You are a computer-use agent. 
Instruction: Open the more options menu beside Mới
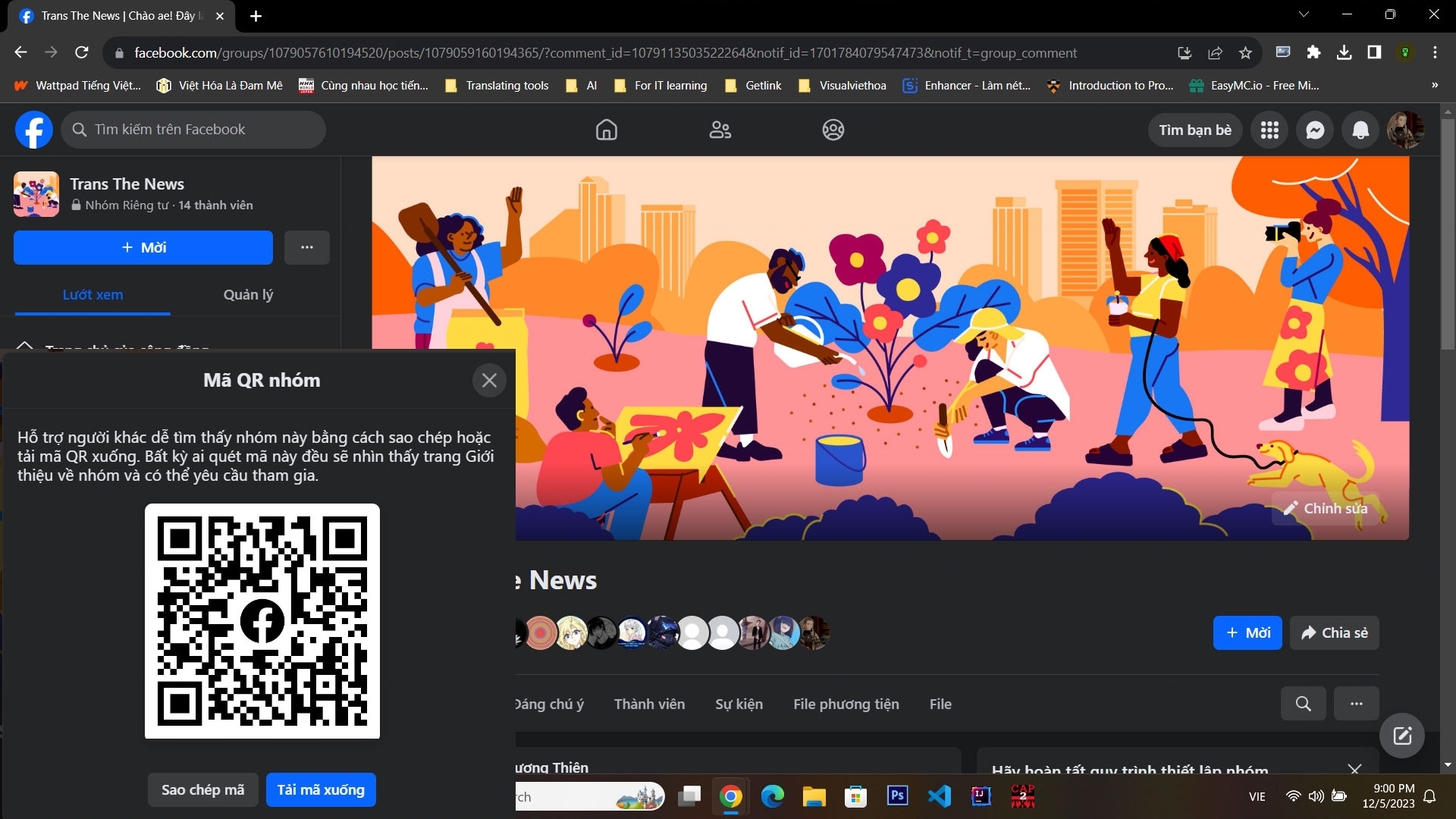pyautogui.click(x=306, y=247)
